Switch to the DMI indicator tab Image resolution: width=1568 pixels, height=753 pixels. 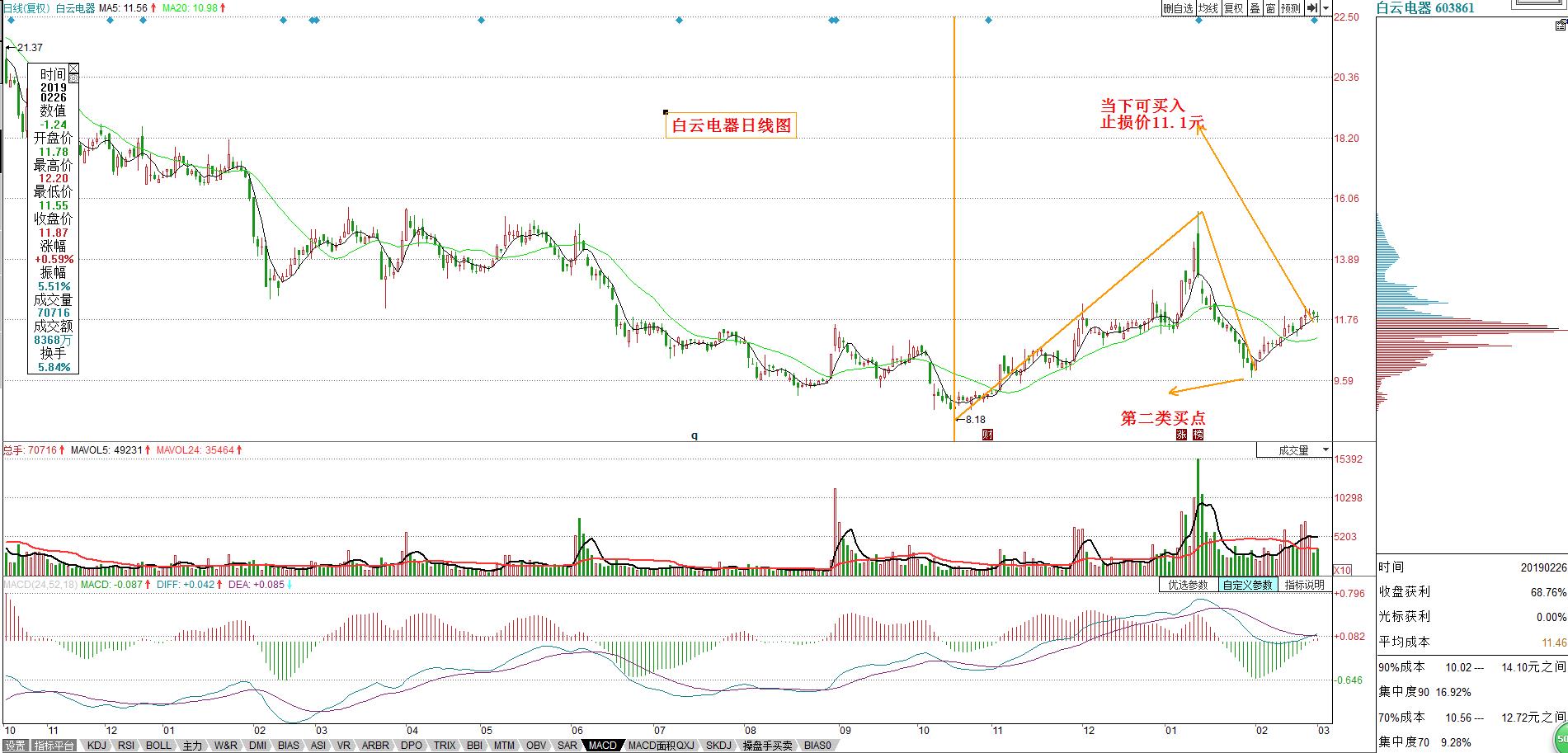257,746
